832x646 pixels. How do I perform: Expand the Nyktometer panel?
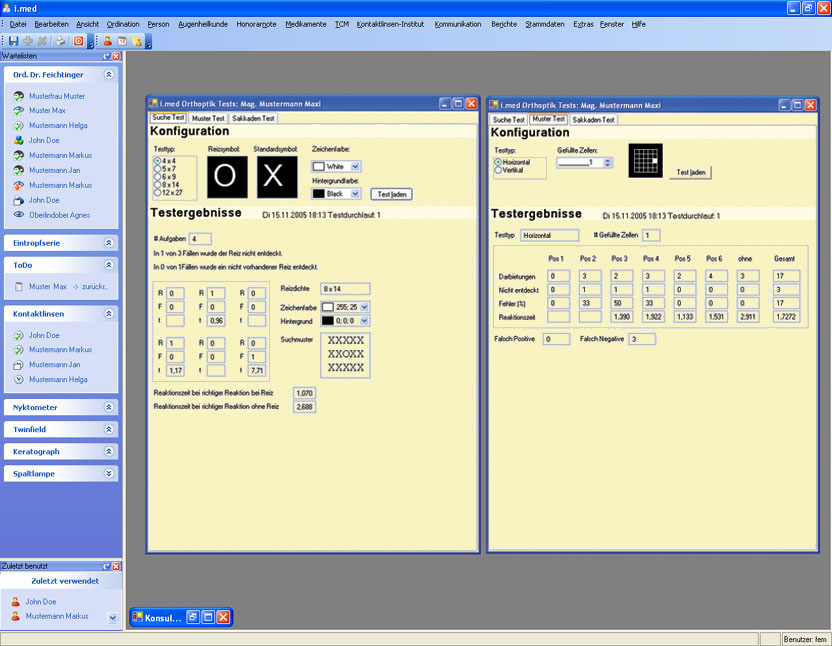[x=108, y=408]
